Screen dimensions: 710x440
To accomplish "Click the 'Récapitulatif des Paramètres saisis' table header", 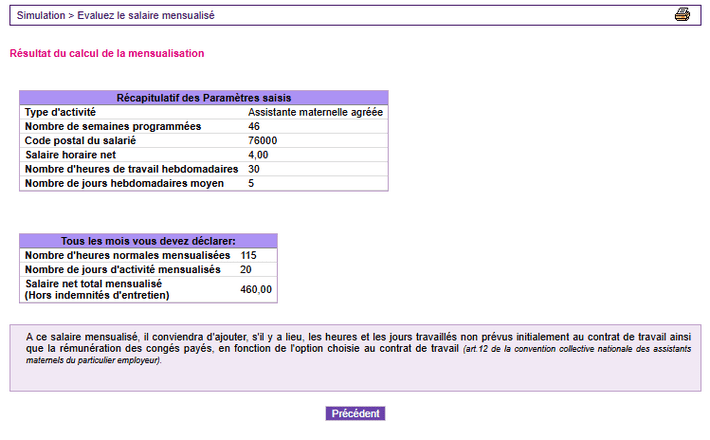I will point(204,98).
